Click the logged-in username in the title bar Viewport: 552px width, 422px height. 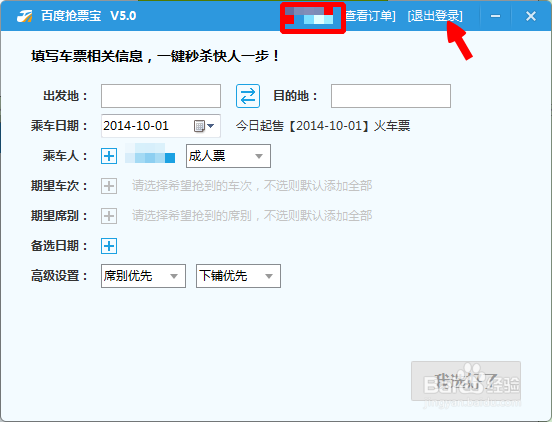point(309,16)
